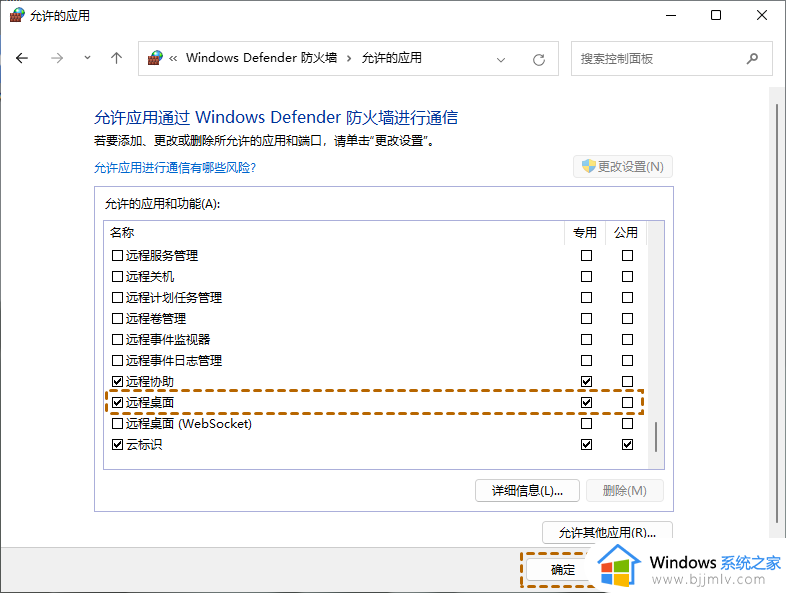Uncheck the 远程桌面 checkbox
The height and width of the screenshot is (593, 786).
117,403
